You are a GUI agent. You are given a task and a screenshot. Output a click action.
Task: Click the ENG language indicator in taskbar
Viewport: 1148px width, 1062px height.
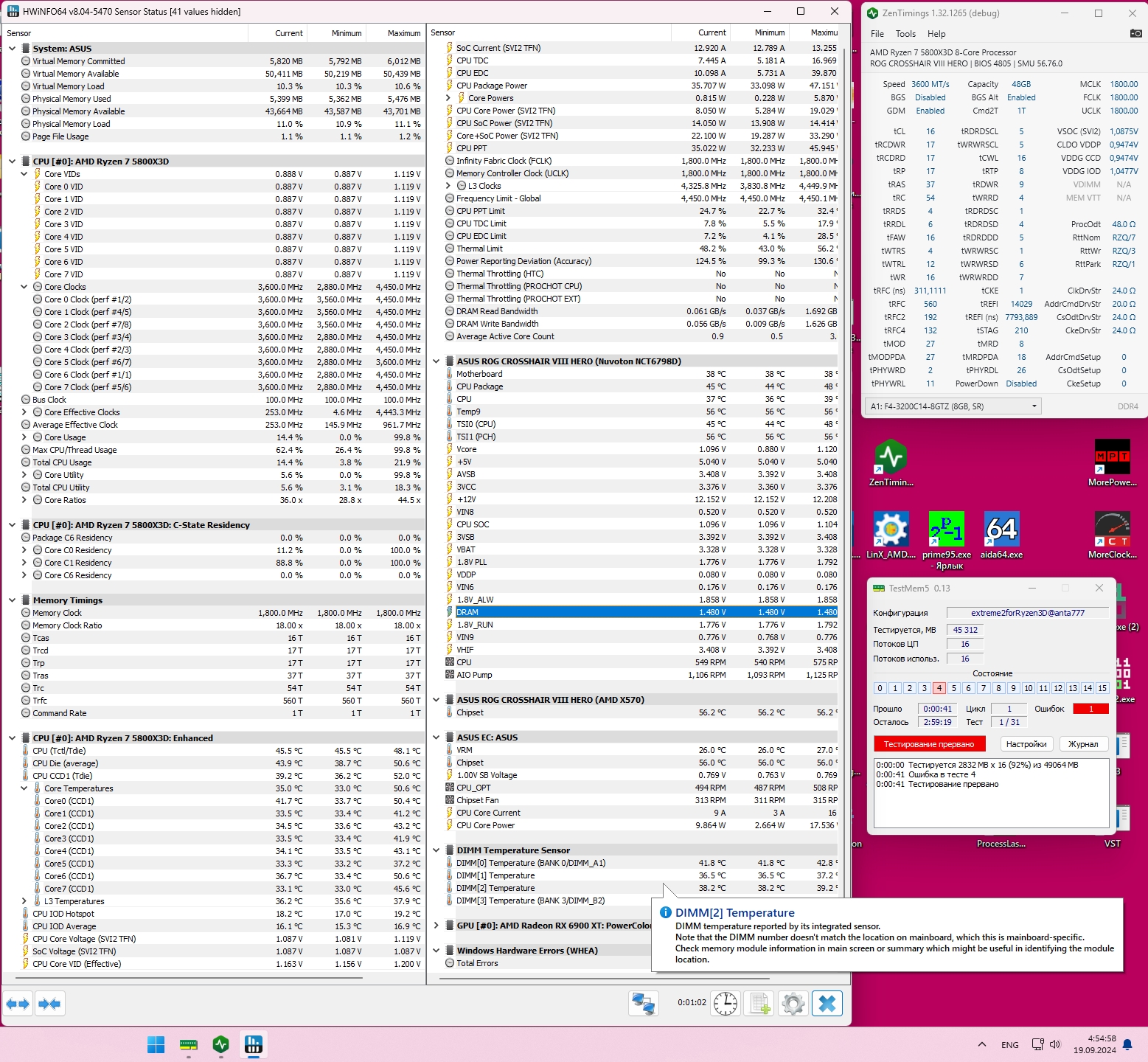pos(1010,1045)
